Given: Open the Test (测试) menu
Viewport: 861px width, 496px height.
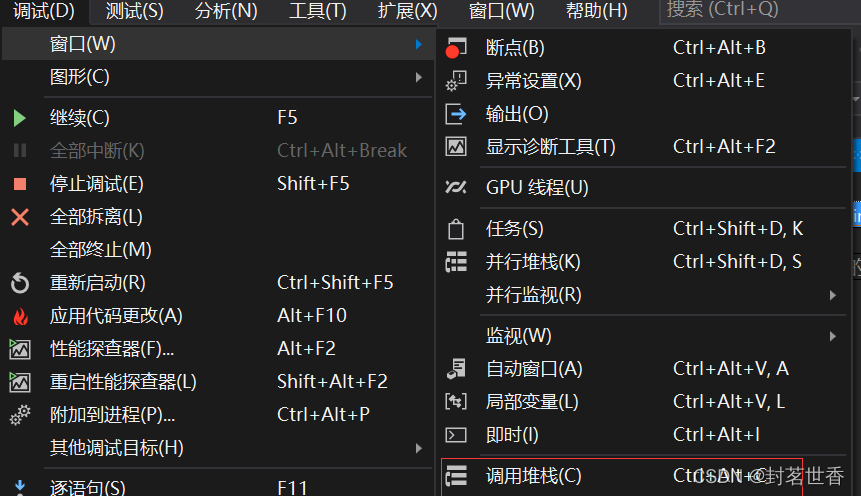Looking at the screenshot, I should (134, 11).
